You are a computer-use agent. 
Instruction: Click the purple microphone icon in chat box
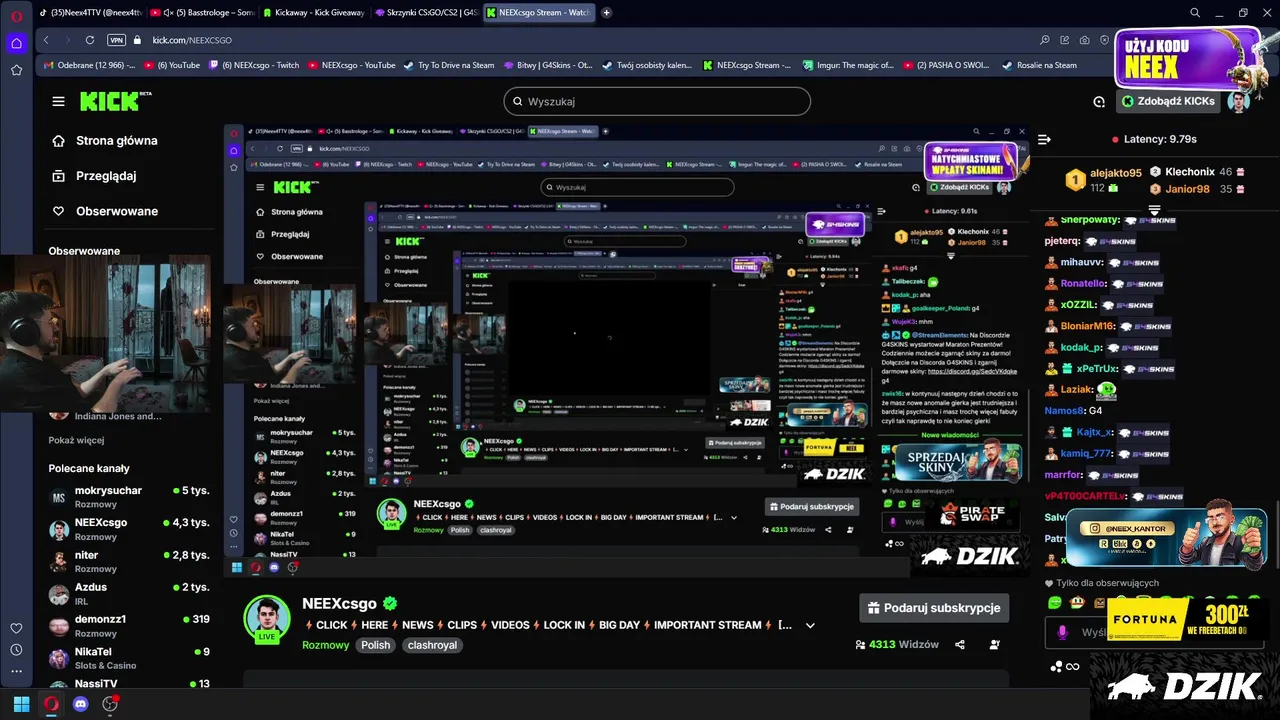1062,632
